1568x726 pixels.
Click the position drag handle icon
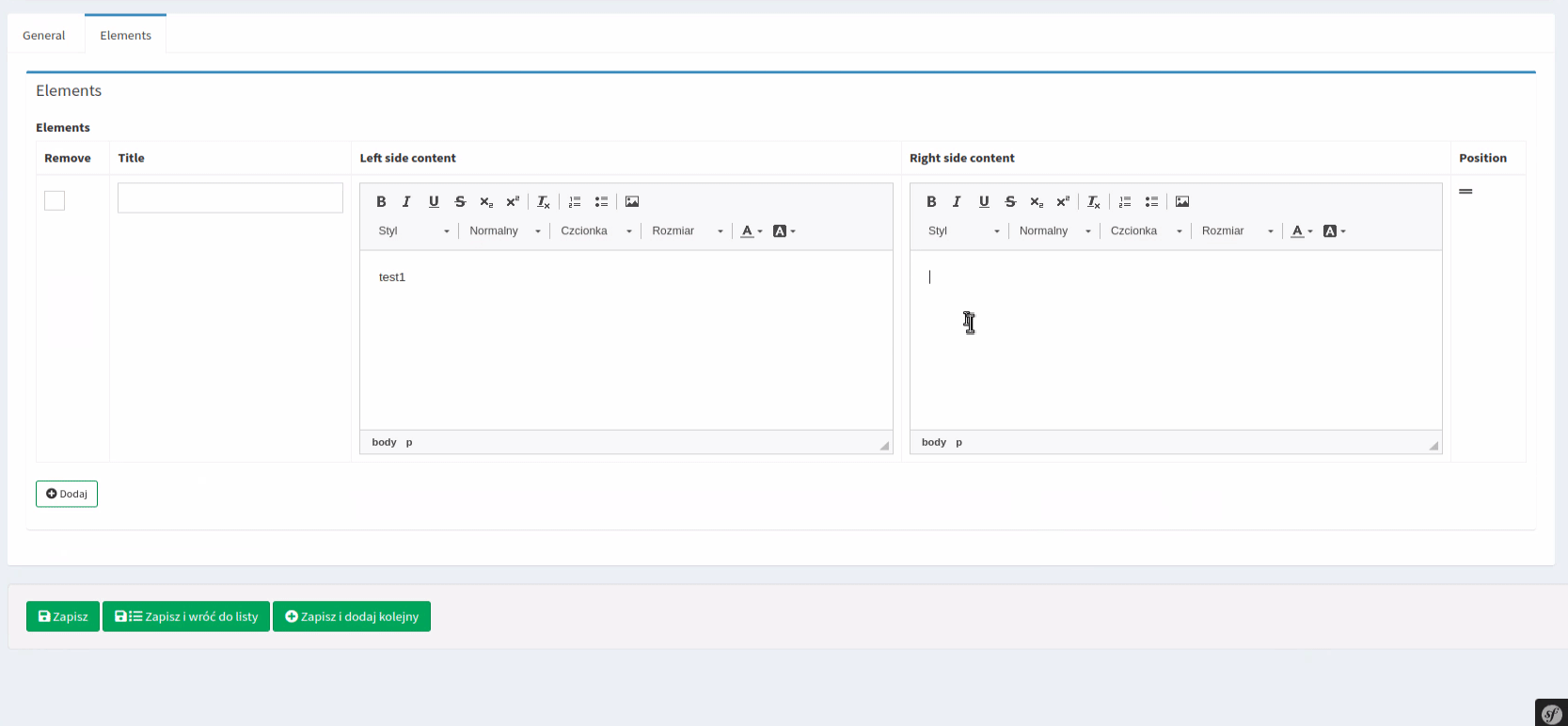tap(1465, 191)
